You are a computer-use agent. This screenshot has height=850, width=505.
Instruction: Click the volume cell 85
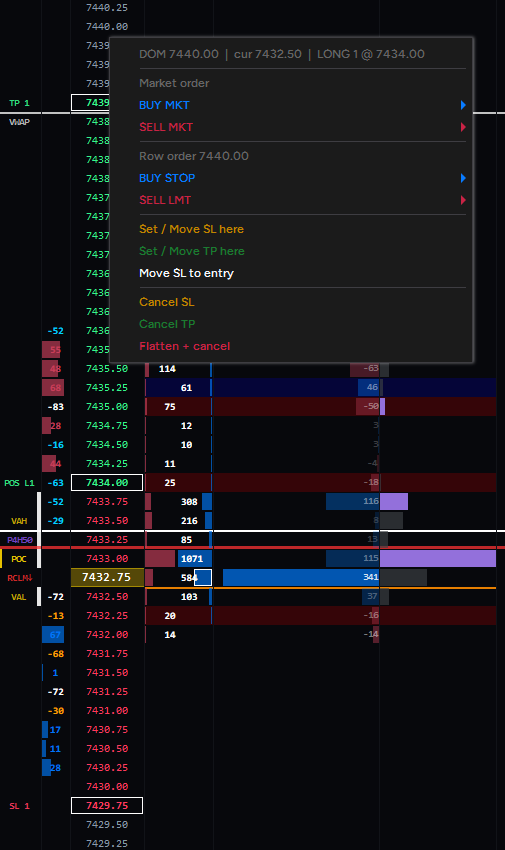[186, 540]
